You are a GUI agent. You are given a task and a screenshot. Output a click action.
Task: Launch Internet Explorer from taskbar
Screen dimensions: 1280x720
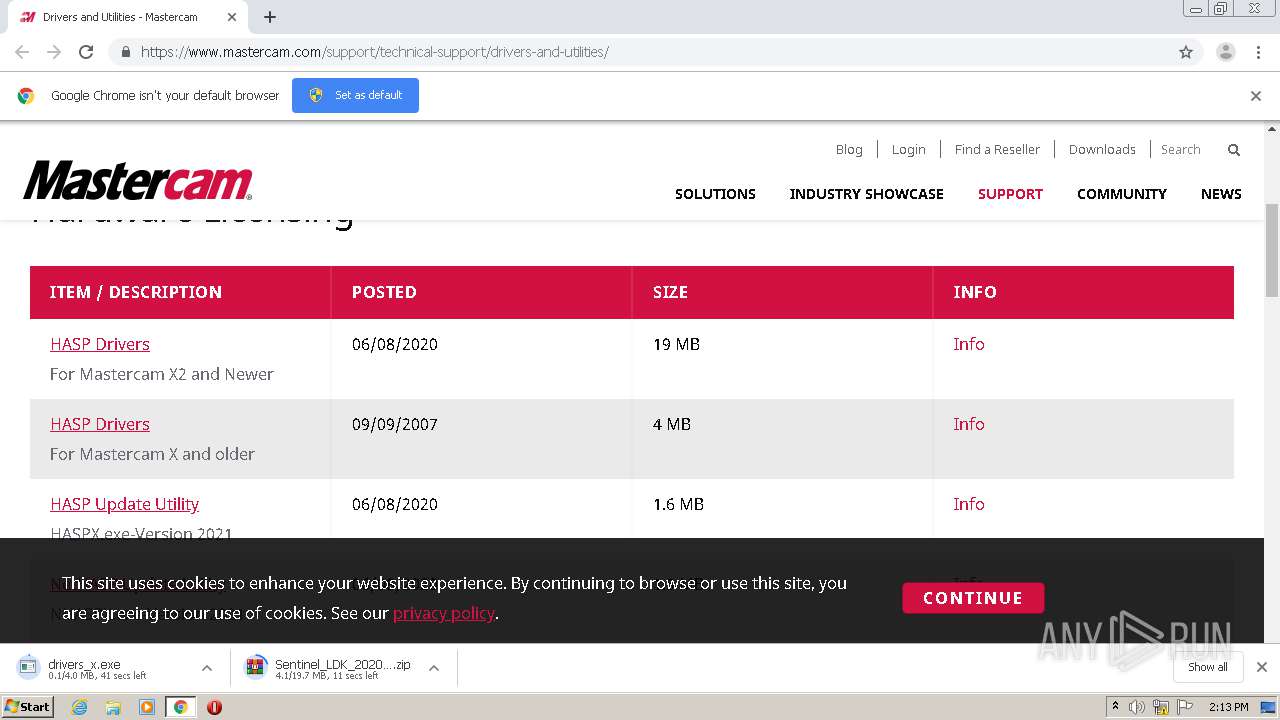[x=80, y=707]
